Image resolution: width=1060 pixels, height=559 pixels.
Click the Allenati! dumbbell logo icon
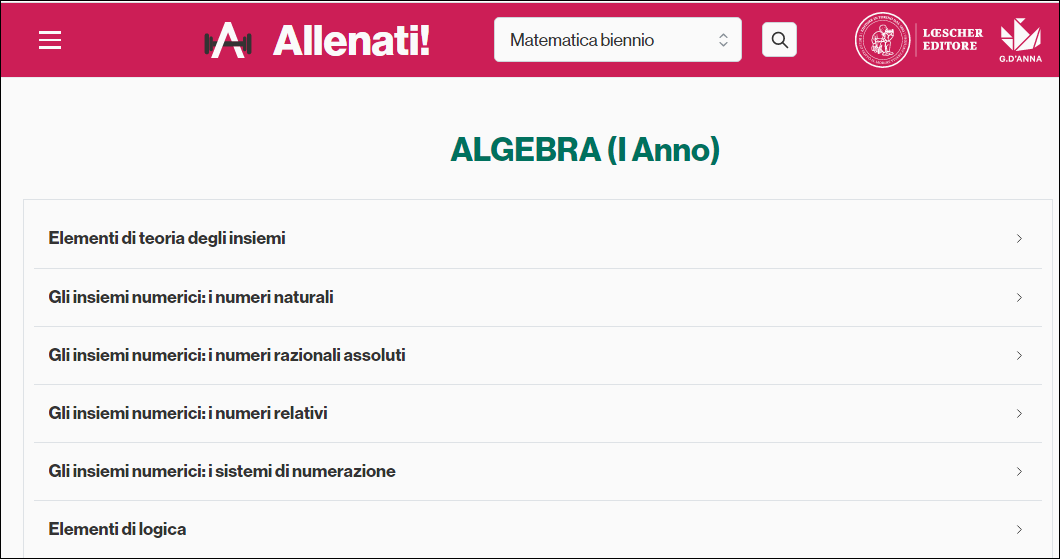coord(228,40)
